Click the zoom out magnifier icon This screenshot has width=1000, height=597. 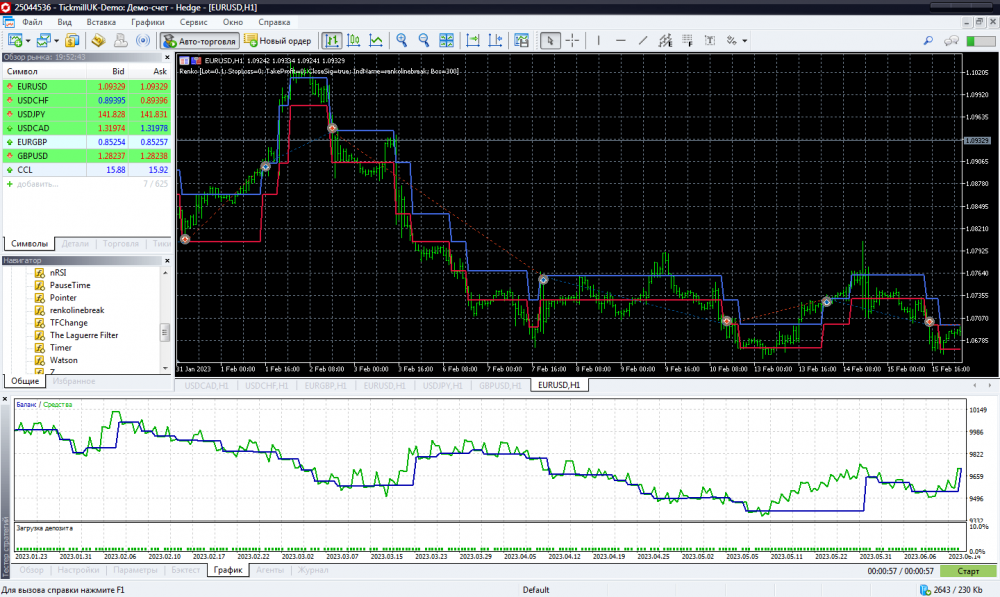pos(423,41)
